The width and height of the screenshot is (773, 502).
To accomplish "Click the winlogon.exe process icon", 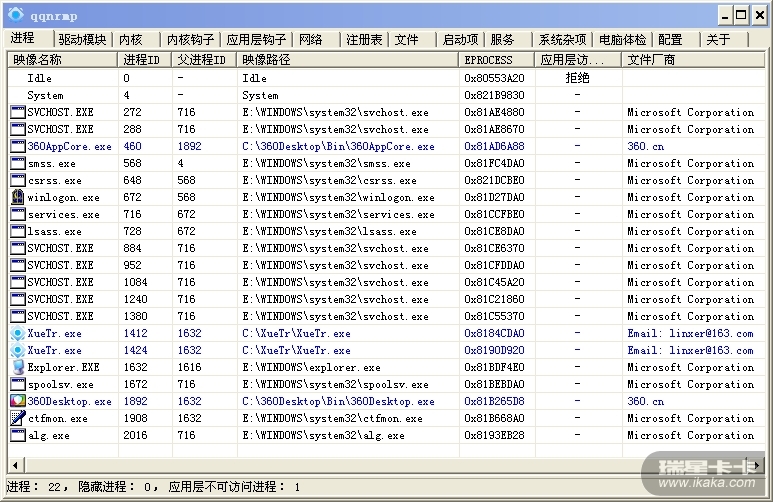I will point(18,197).
